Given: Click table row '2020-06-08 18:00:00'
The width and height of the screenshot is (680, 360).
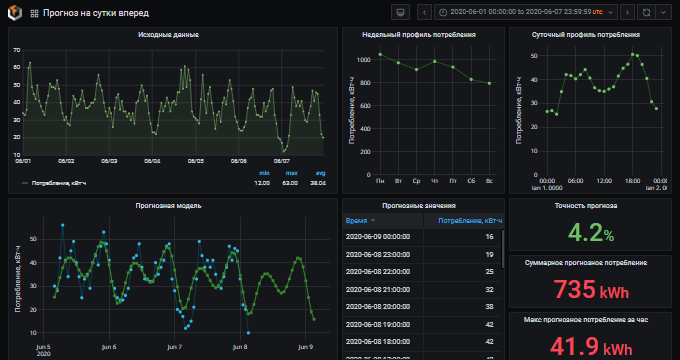Looking at the screenshot, I should tap(422, 342).
